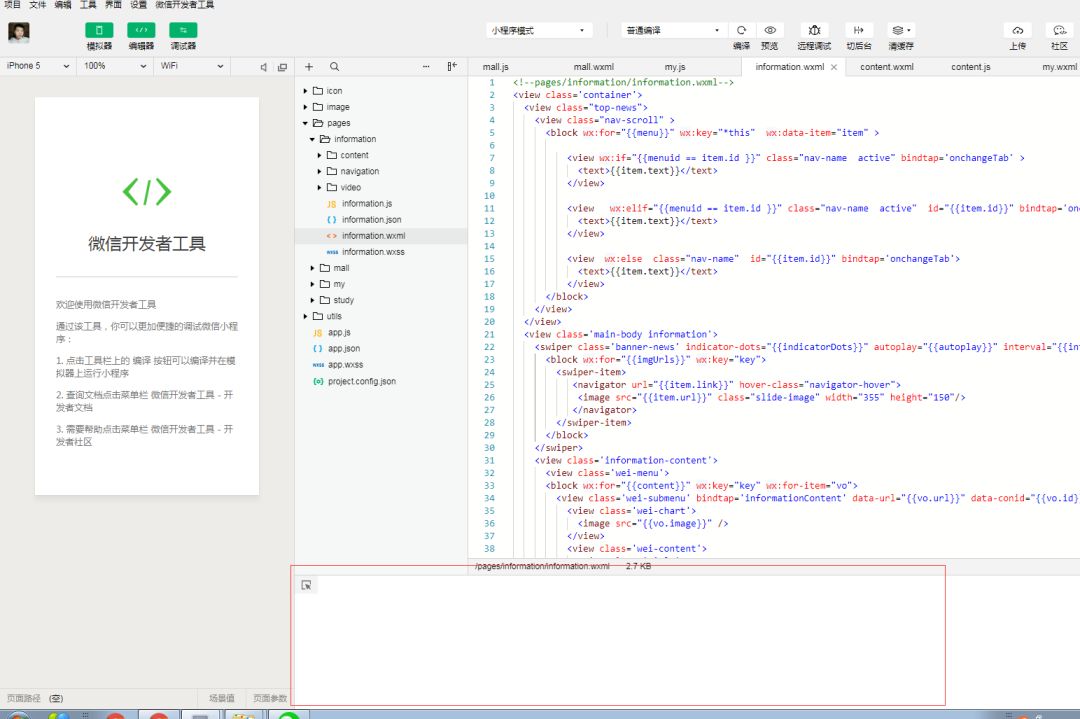Click the 切后台 (switch to background) icon
1080x719 pixels.
coord(858,31)
